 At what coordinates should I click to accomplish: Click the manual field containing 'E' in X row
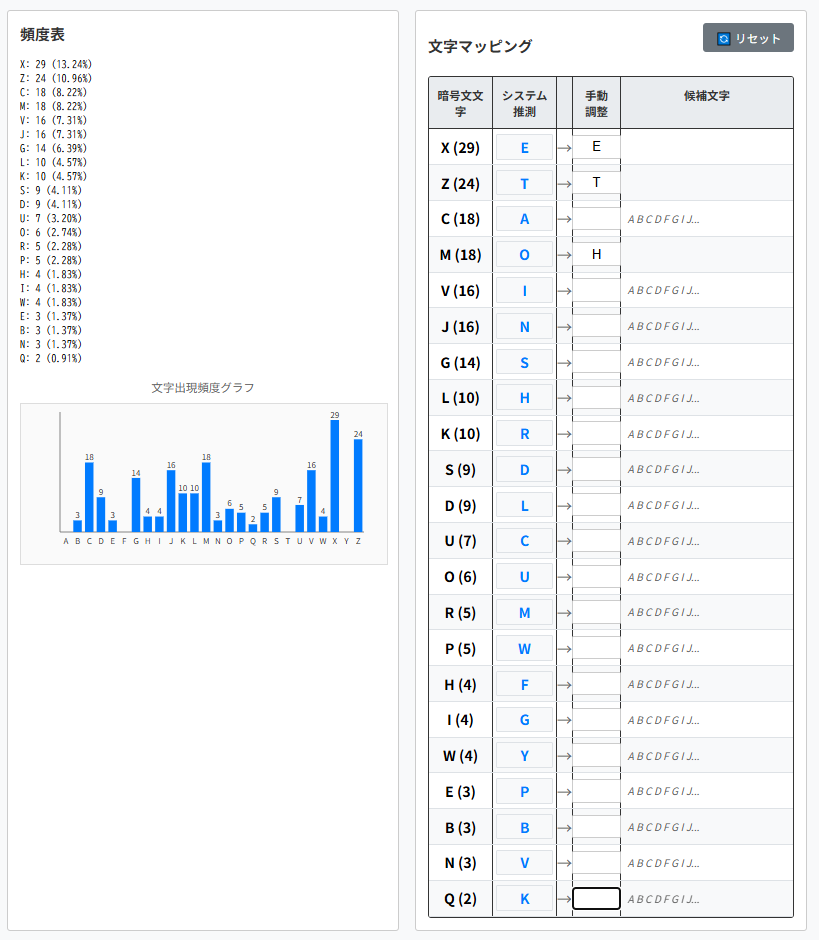click(596, 148)
